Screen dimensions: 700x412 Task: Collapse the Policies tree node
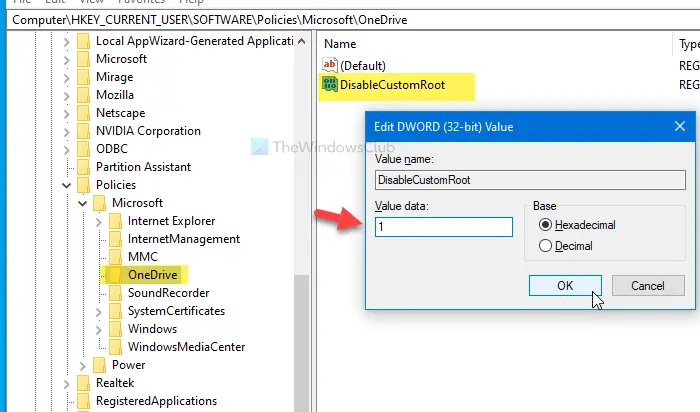tap(67, 185)
